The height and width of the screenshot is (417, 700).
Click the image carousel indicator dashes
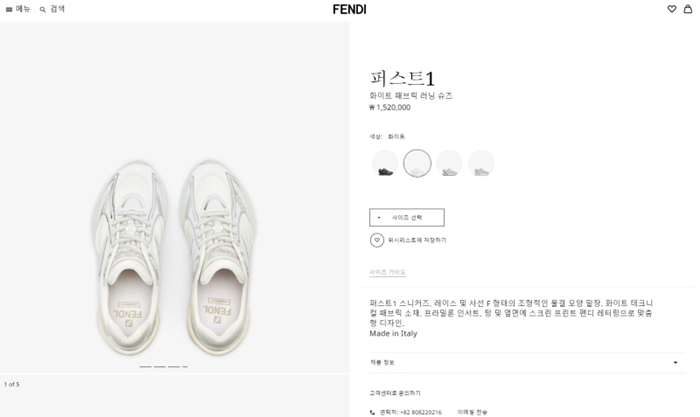point(163,367)
